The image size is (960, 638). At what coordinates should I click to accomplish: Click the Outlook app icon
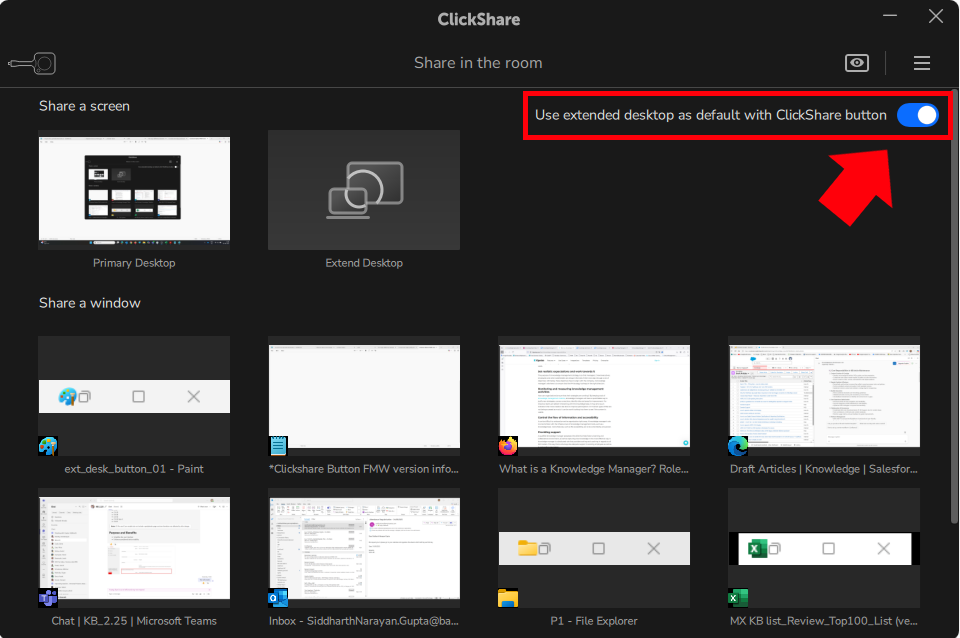point(278,598)
